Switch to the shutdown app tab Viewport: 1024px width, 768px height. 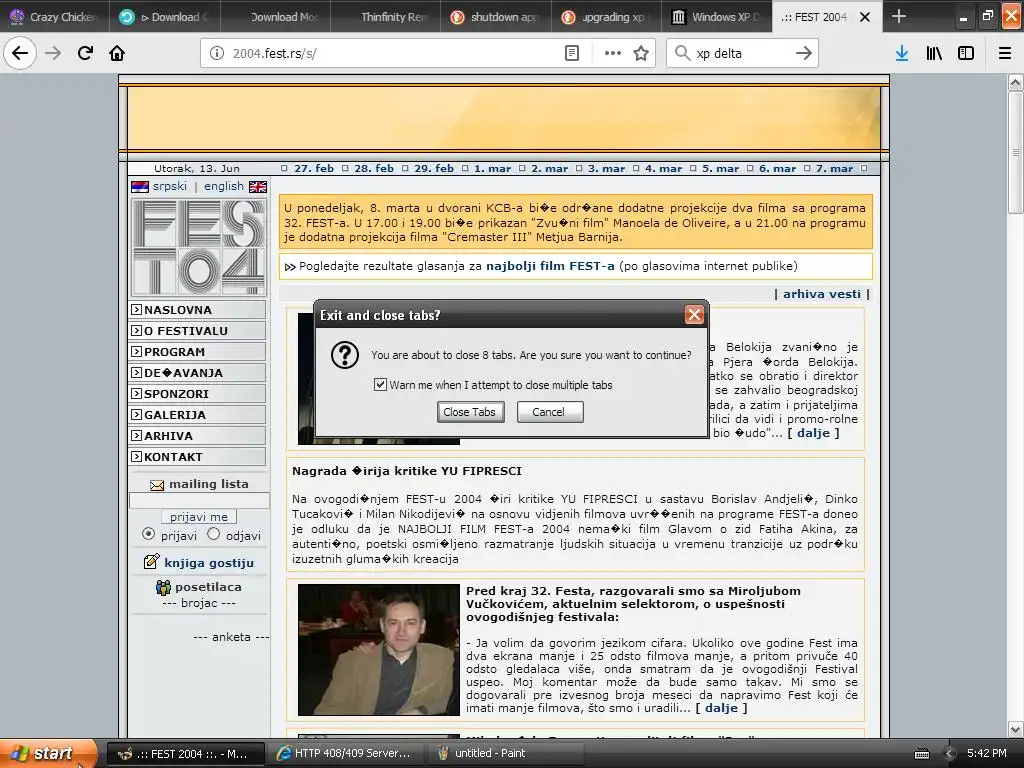(x=496, y=16)
